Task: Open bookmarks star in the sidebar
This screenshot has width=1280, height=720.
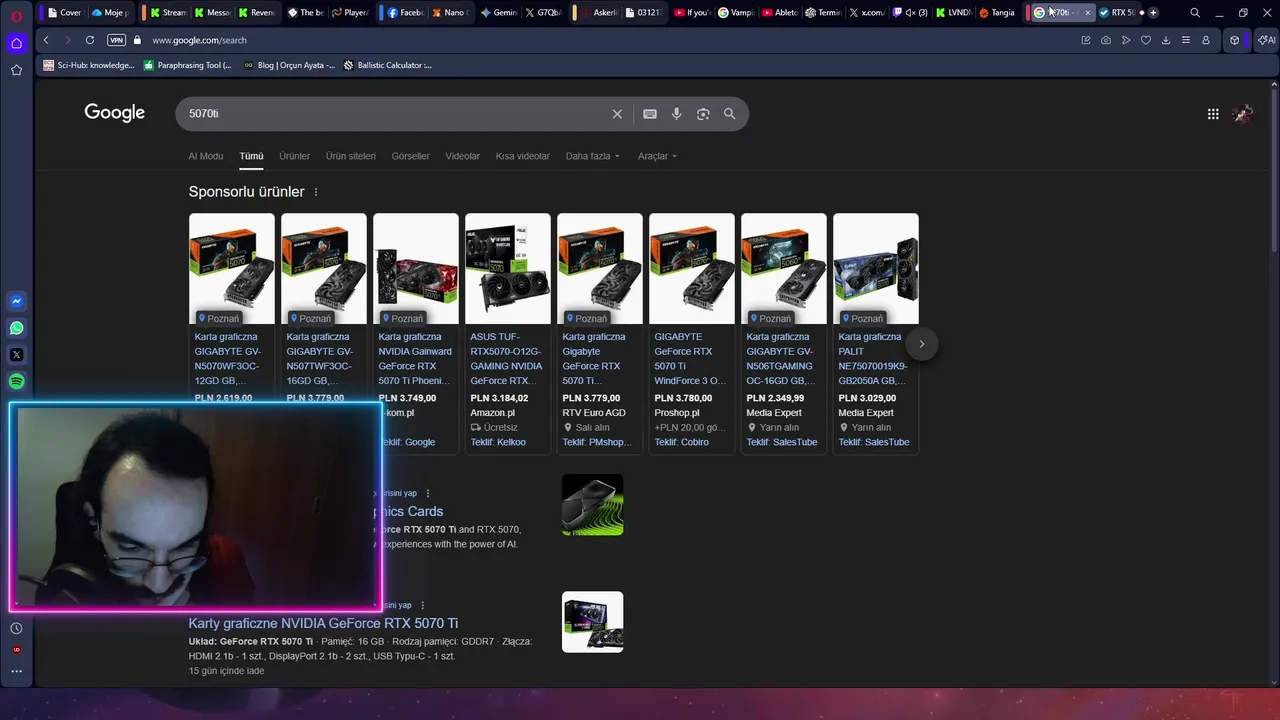Action: tap(16, 70)
